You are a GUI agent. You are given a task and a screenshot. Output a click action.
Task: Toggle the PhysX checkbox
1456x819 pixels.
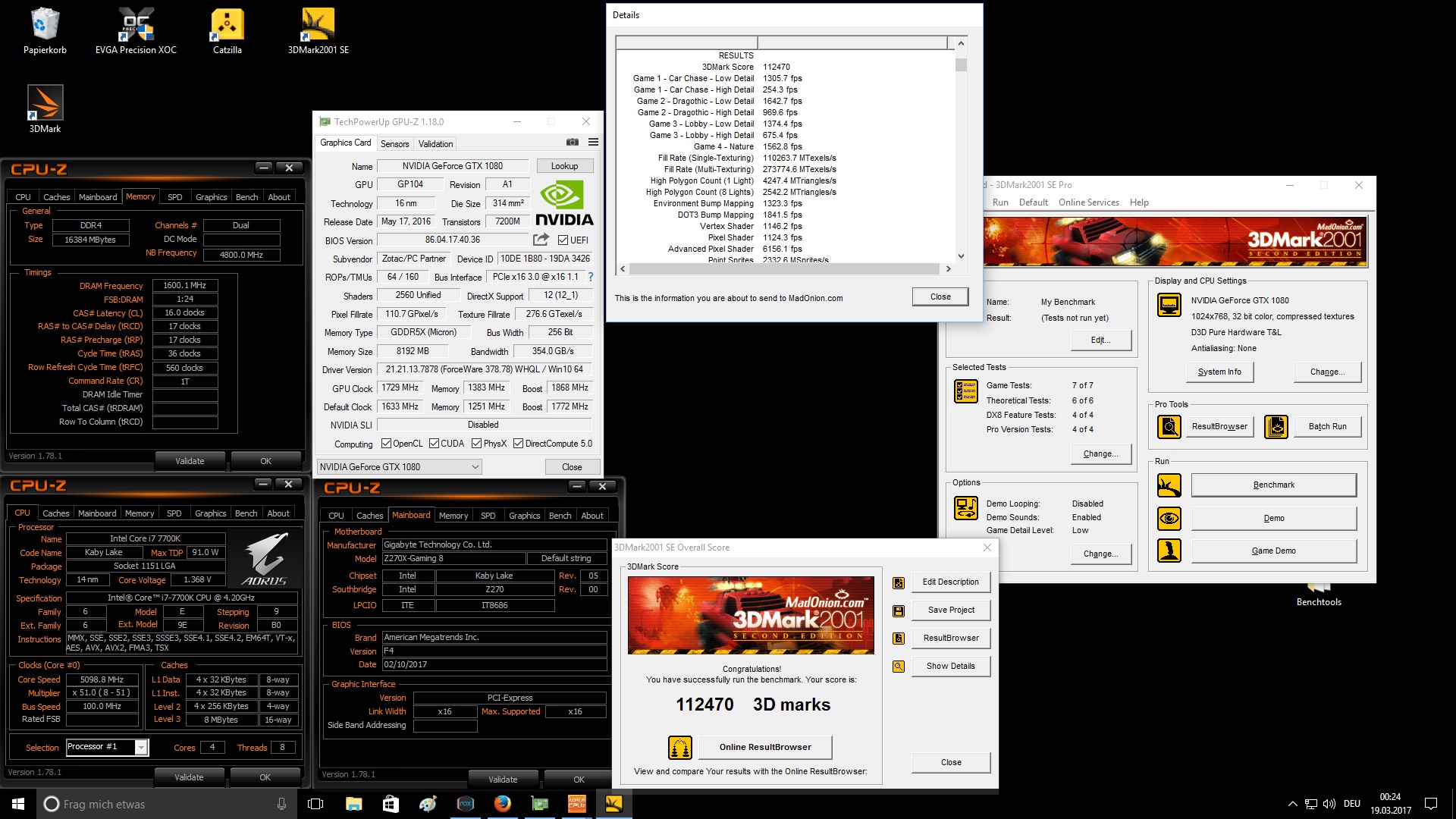click(x=476, y=444)
